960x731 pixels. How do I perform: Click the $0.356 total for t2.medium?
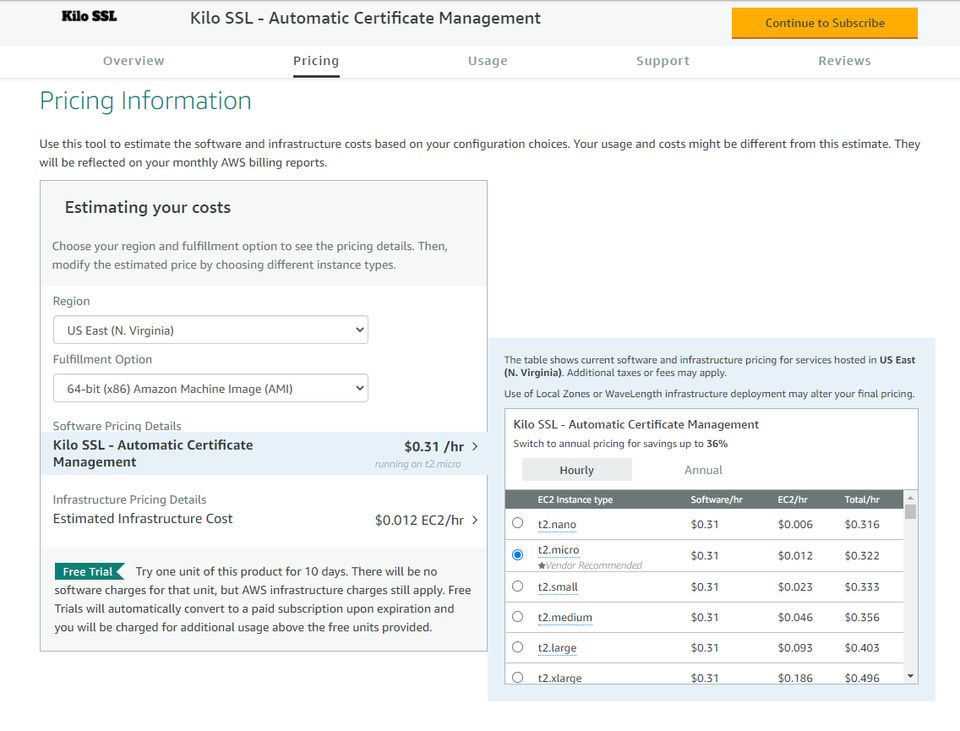coord(861,618)
